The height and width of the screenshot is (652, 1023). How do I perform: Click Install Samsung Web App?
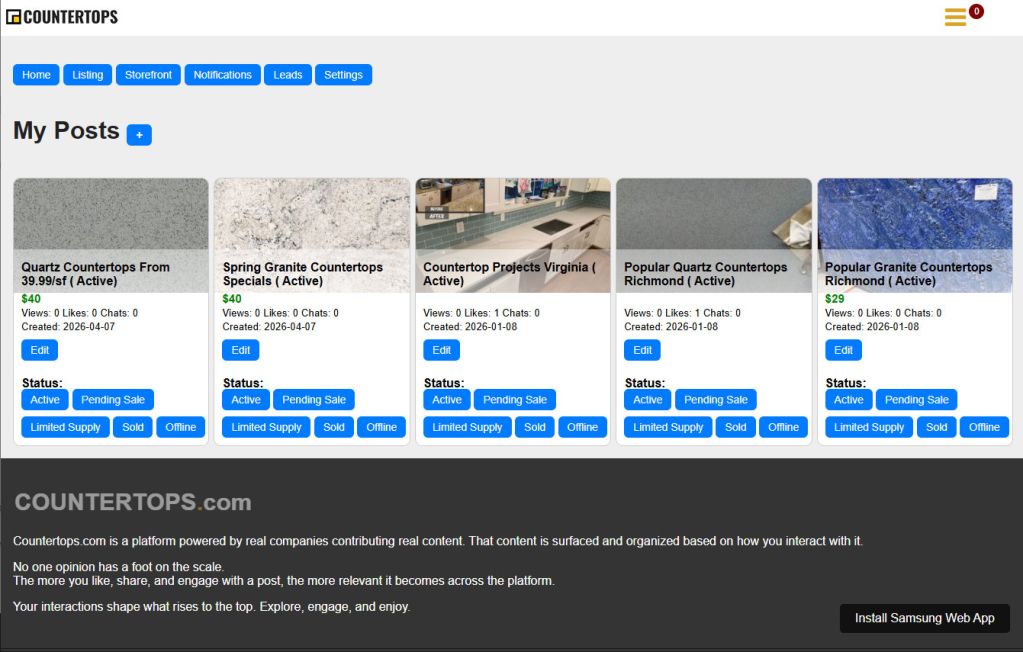[x=923, y=618]
